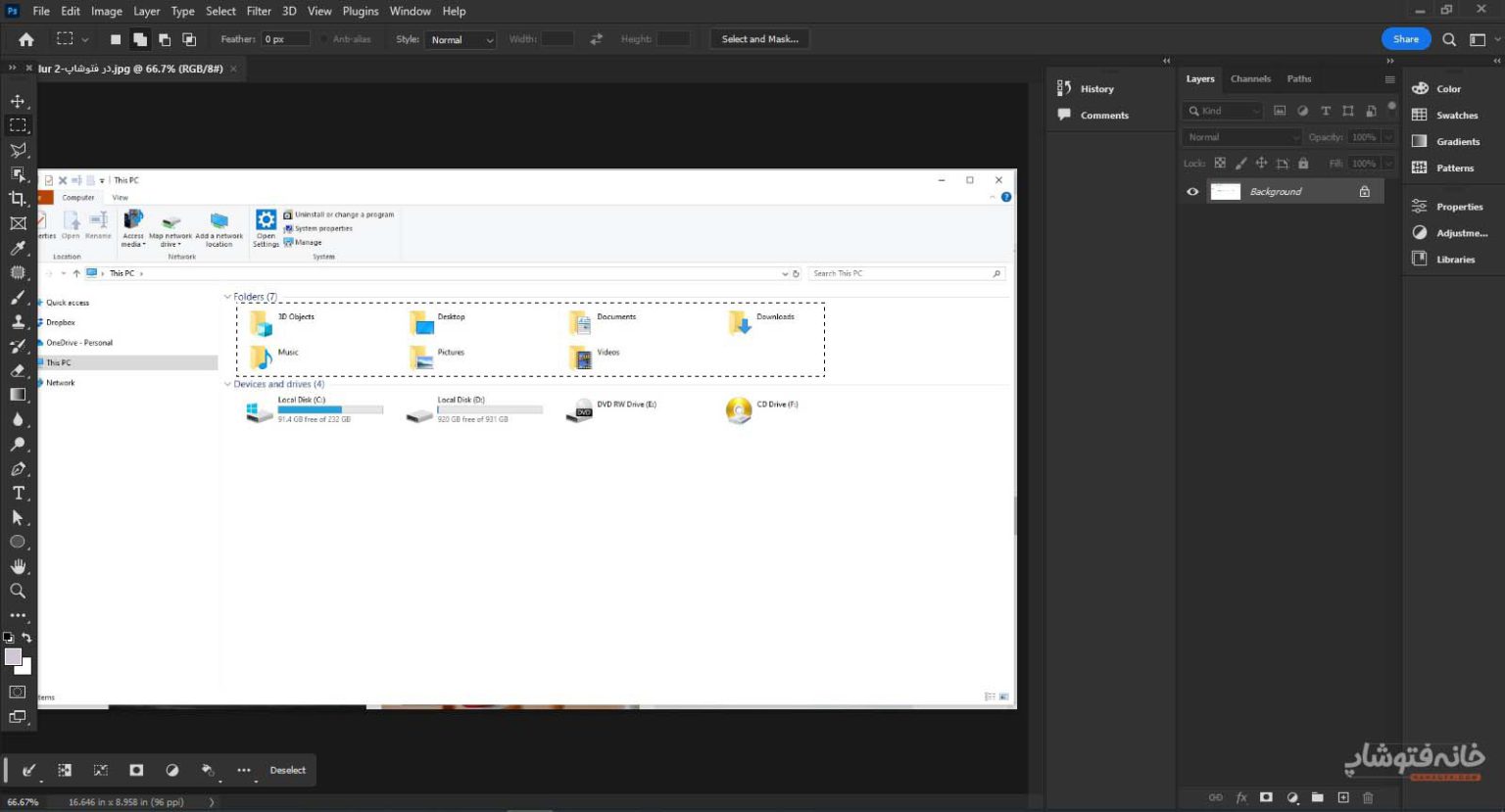Screen dimensions: 1505x812
Task: Select the Hand tool
Action: click(x=18, y=566)
